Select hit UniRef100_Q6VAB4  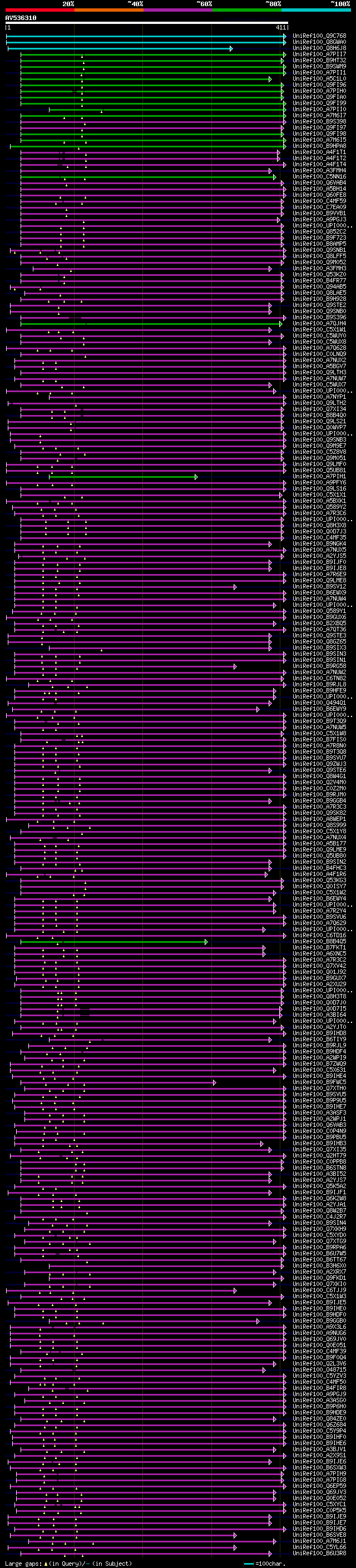tap(319, 182)
